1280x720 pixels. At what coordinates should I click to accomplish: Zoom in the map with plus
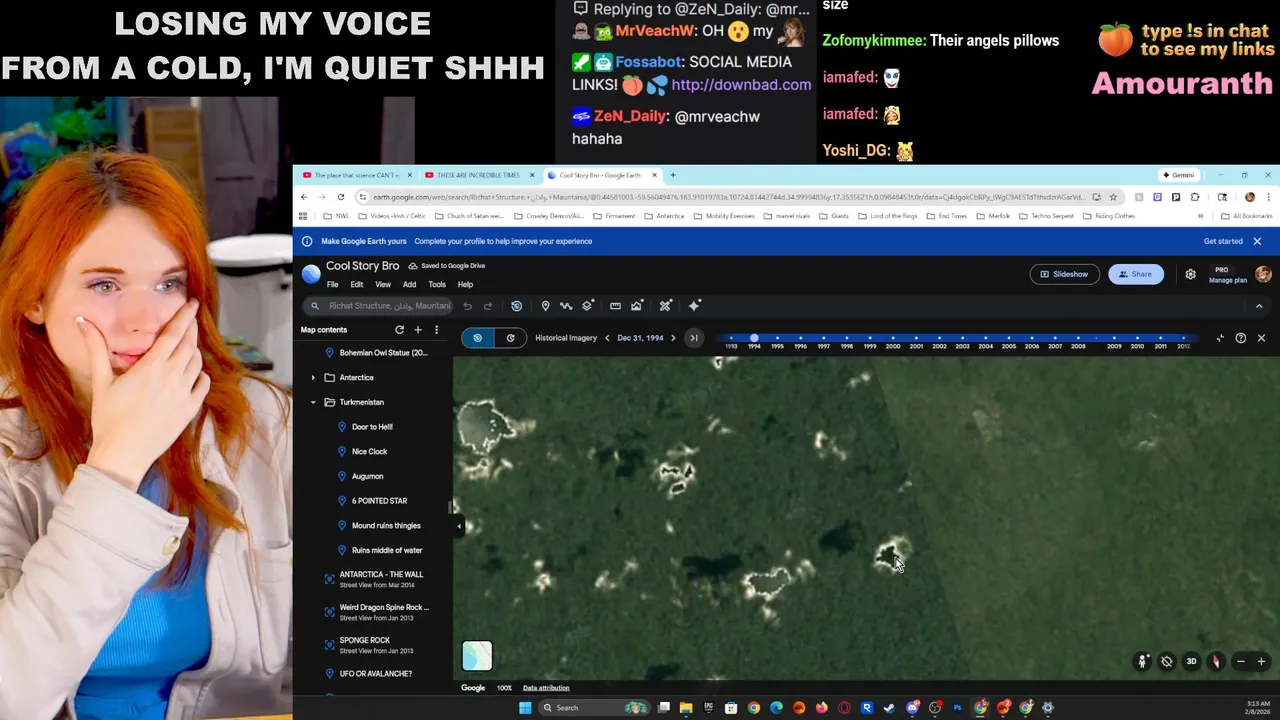click(1261, 662)
